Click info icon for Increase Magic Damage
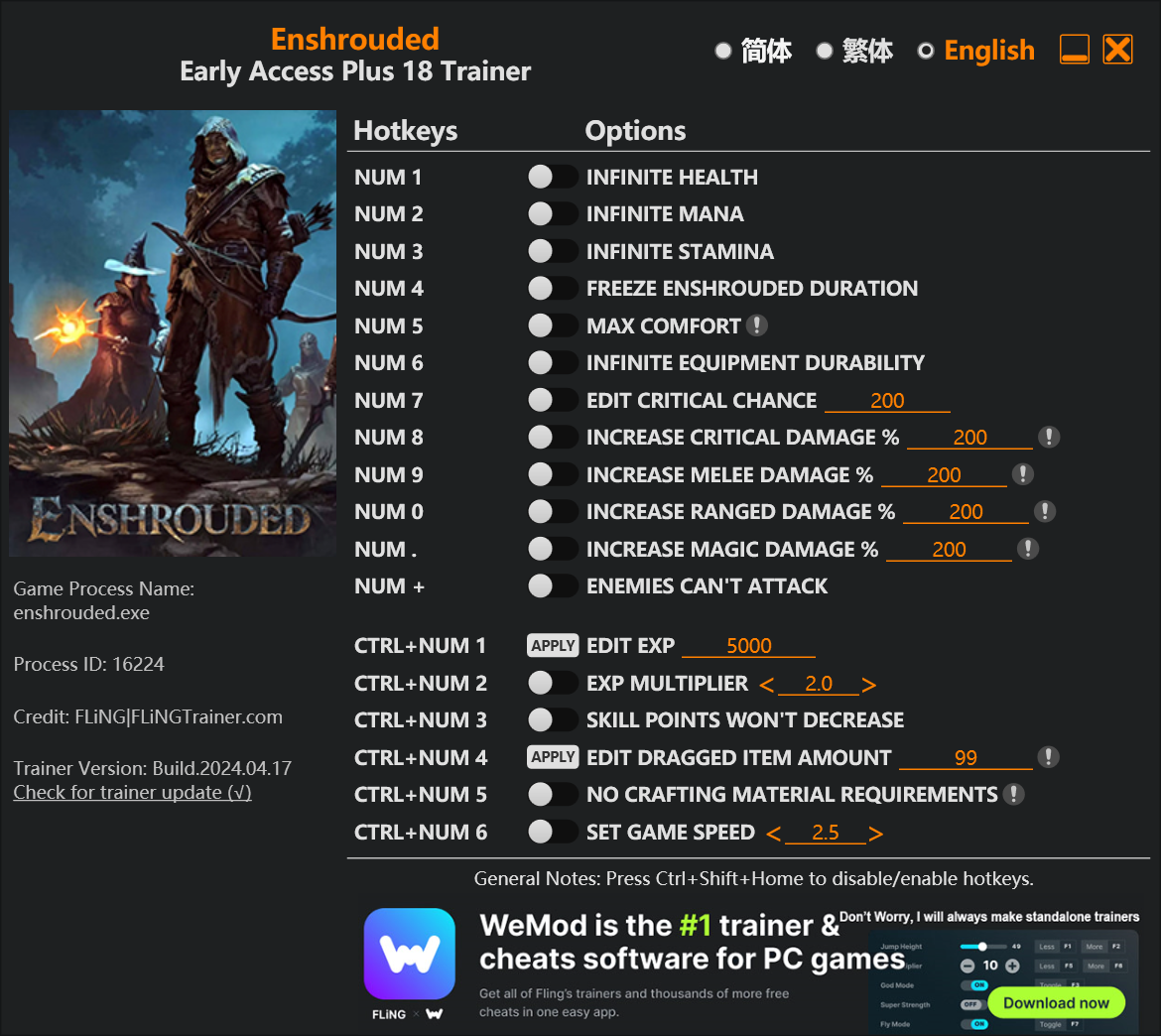The height and width of the screenshot is (1036, 1161). pyautogui.click(x=1028, y=549)
